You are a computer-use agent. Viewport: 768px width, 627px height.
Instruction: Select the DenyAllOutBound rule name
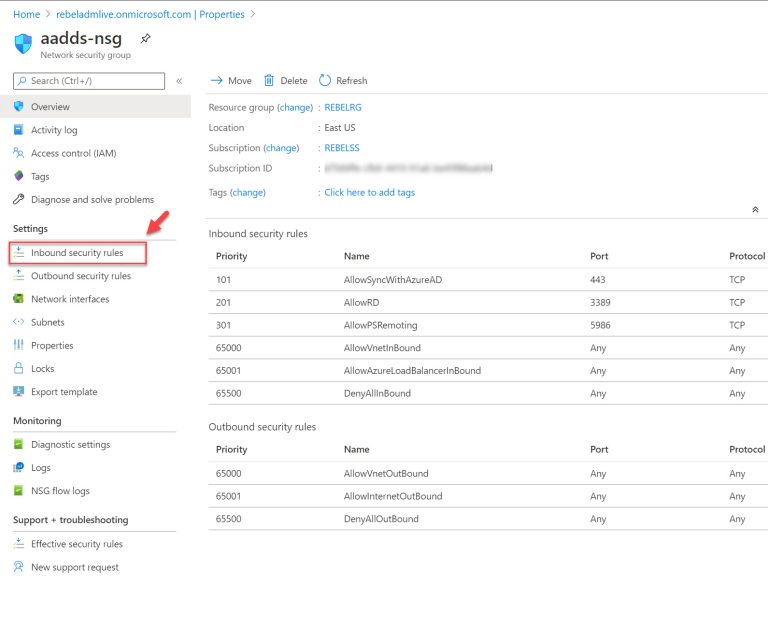tap(381, 518)
